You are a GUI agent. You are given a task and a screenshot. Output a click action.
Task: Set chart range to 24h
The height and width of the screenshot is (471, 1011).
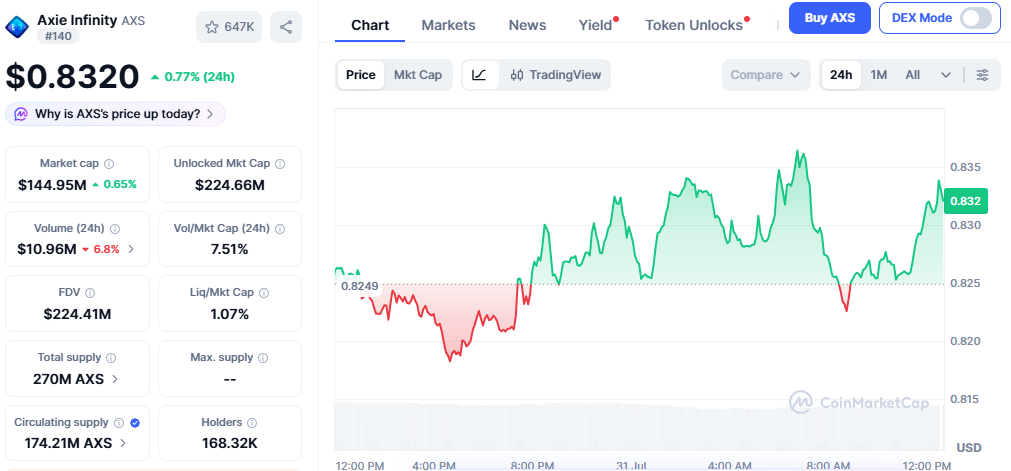point(841,75)
